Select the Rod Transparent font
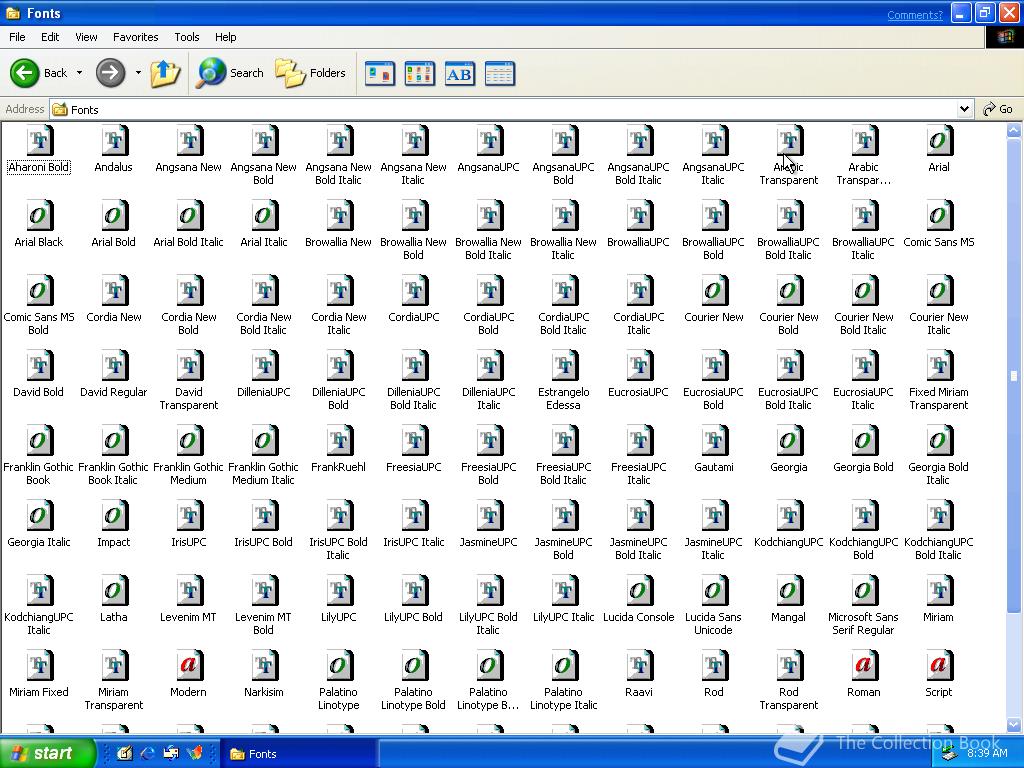 click(788, 680)
